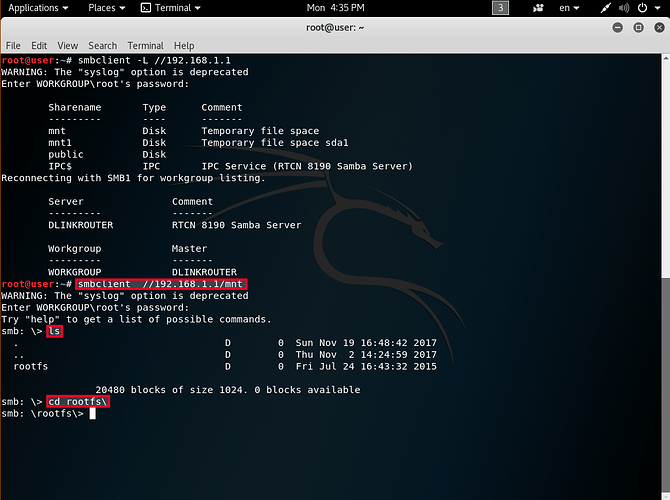Open the View menu
The height and width of the screenshot is (500, 670).
[67, 45]
